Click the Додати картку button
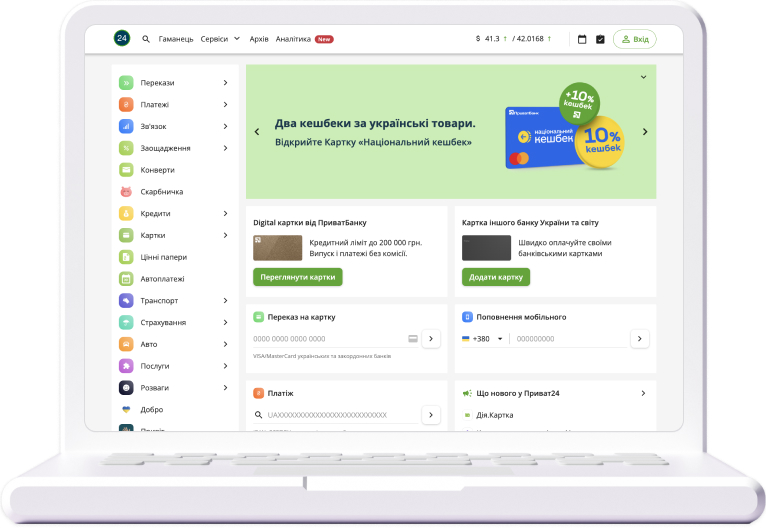 pyautogui.click(x=495, y=277)
